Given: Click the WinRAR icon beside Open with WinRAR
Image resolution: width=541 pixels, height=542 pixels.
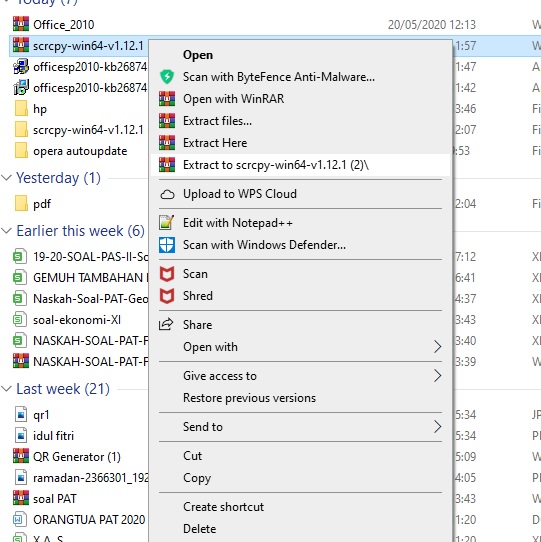Looking at the screenshot, I should [167, 99].
